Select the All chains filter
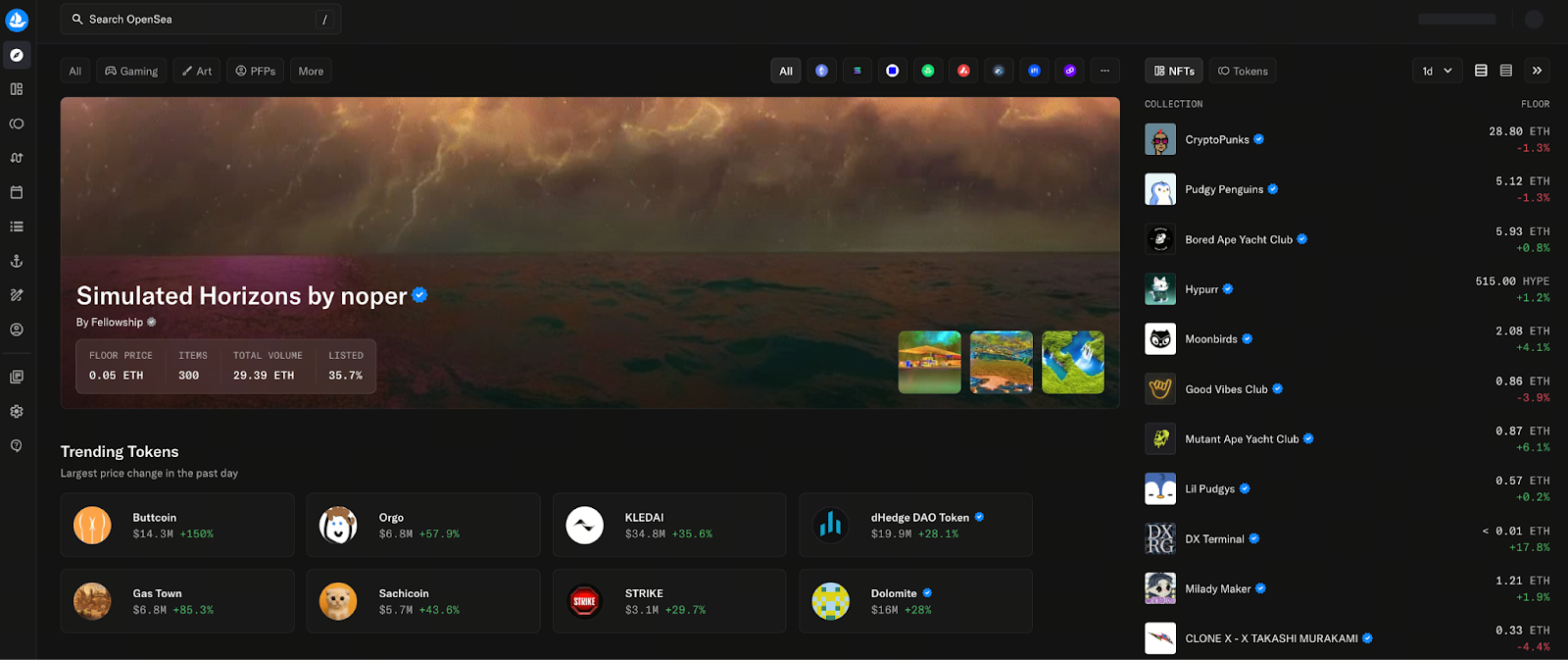Screen dimensions: 1568x660 786,71
